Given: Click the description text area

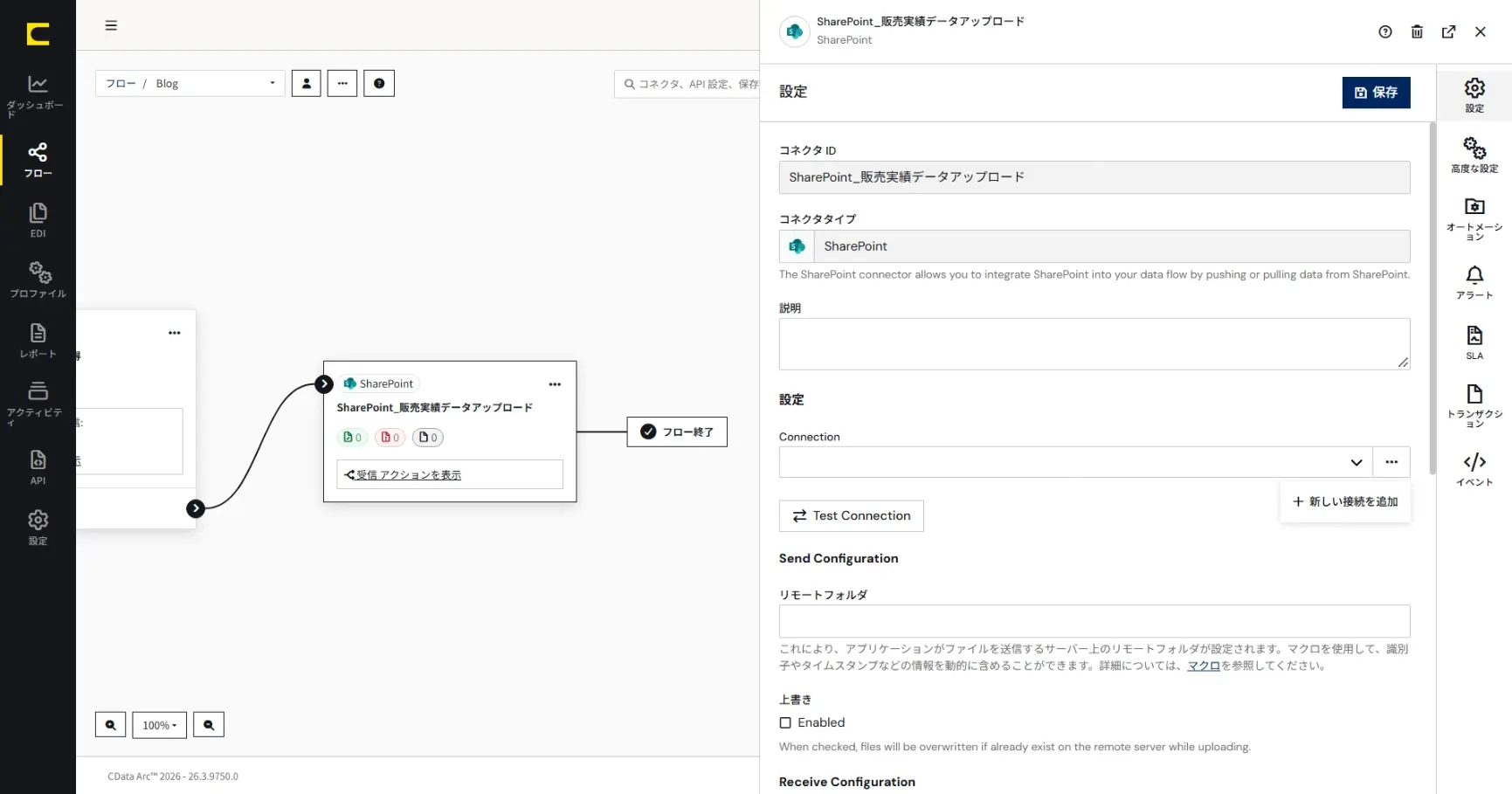Looking at the screenshot, I should pyautogui.click(x=1094, y=344).
